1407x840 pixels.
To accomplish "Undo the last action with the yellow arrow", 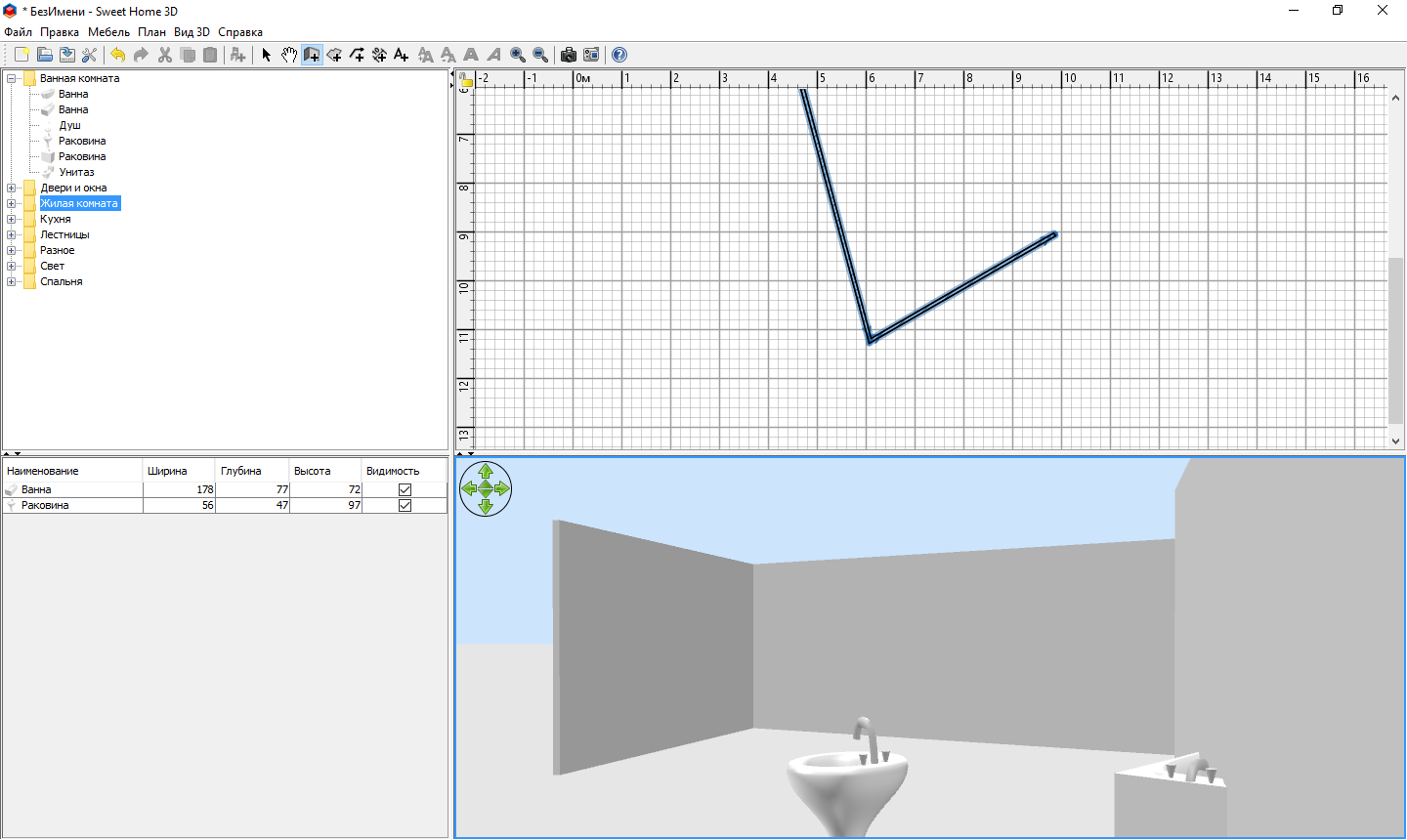I will pyautogui.click(x=118, y=55).
